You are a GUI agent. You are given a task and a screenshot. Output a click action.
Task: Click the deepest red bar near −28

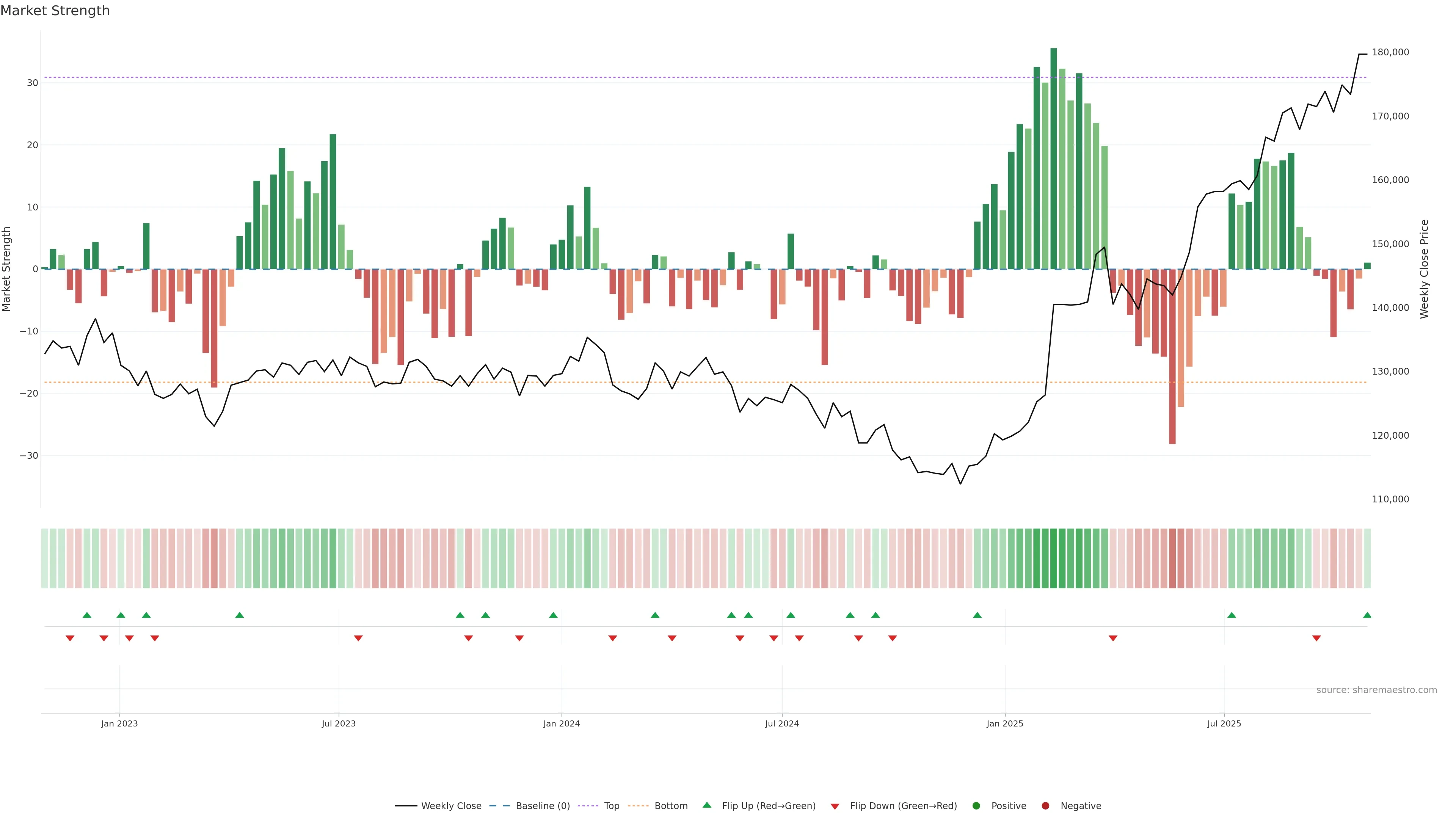click(1172, 356)
